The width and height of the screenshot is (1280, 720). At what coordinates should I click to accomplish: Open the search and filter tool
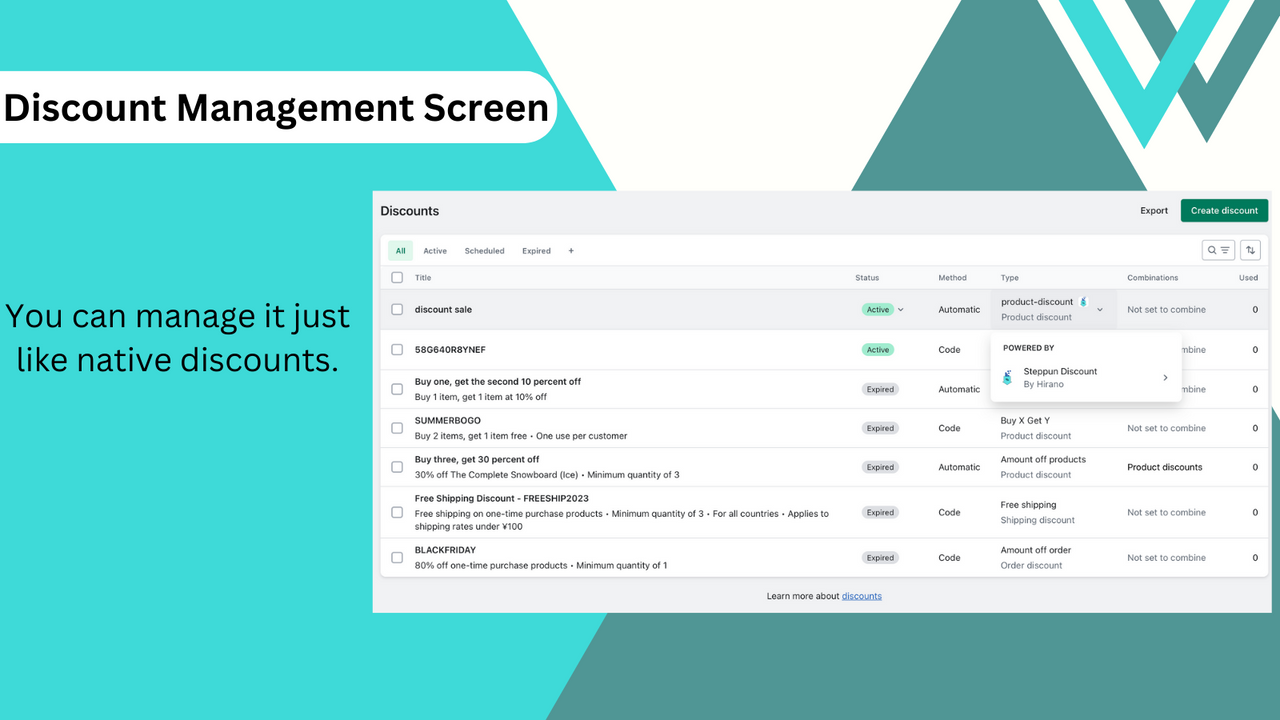(1217, 250)
